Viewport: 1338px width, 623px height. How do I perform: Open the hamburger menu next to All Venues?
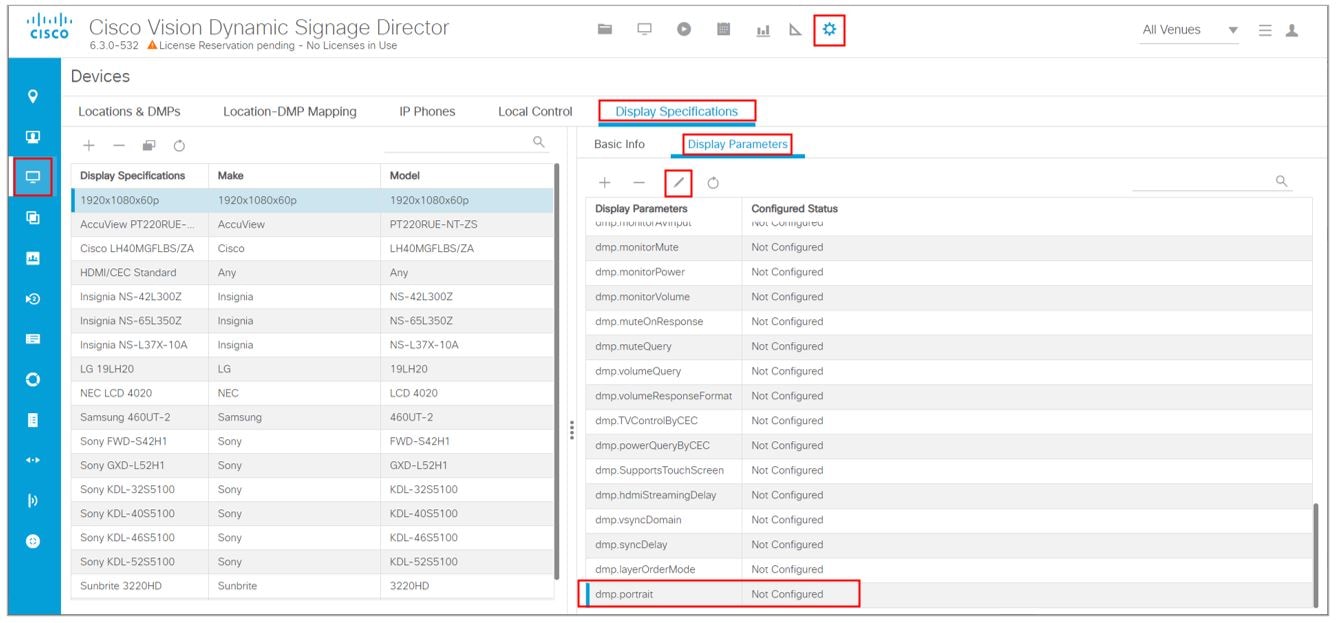[1264, 30]
